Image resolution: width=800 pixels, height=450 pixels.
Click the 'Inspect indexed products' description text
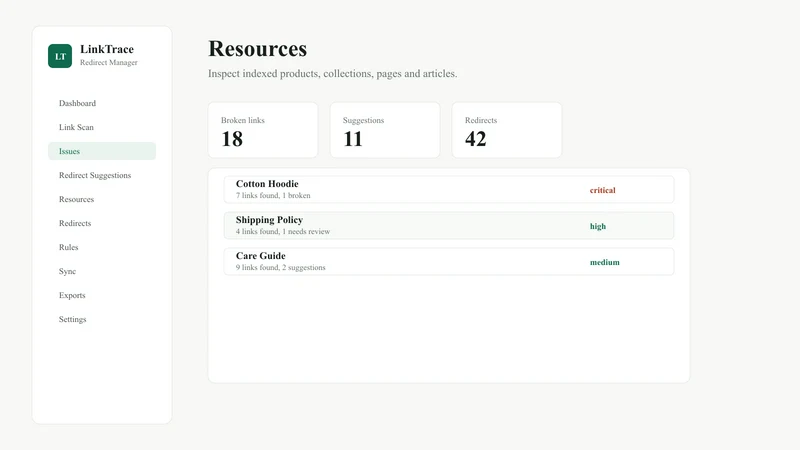333,73
